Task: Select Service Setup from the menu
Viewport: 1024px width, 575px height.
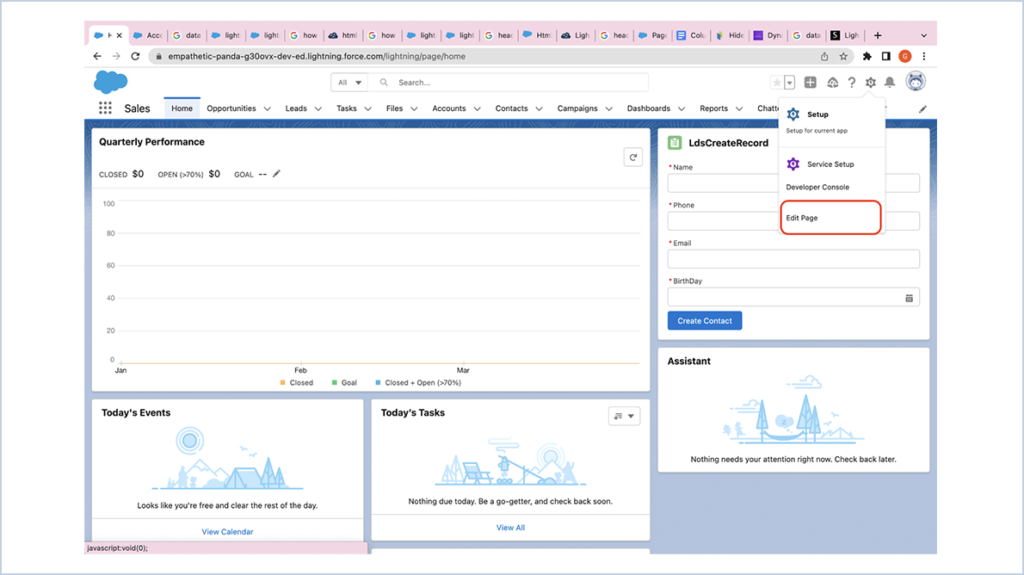Action: coord(831,164)
